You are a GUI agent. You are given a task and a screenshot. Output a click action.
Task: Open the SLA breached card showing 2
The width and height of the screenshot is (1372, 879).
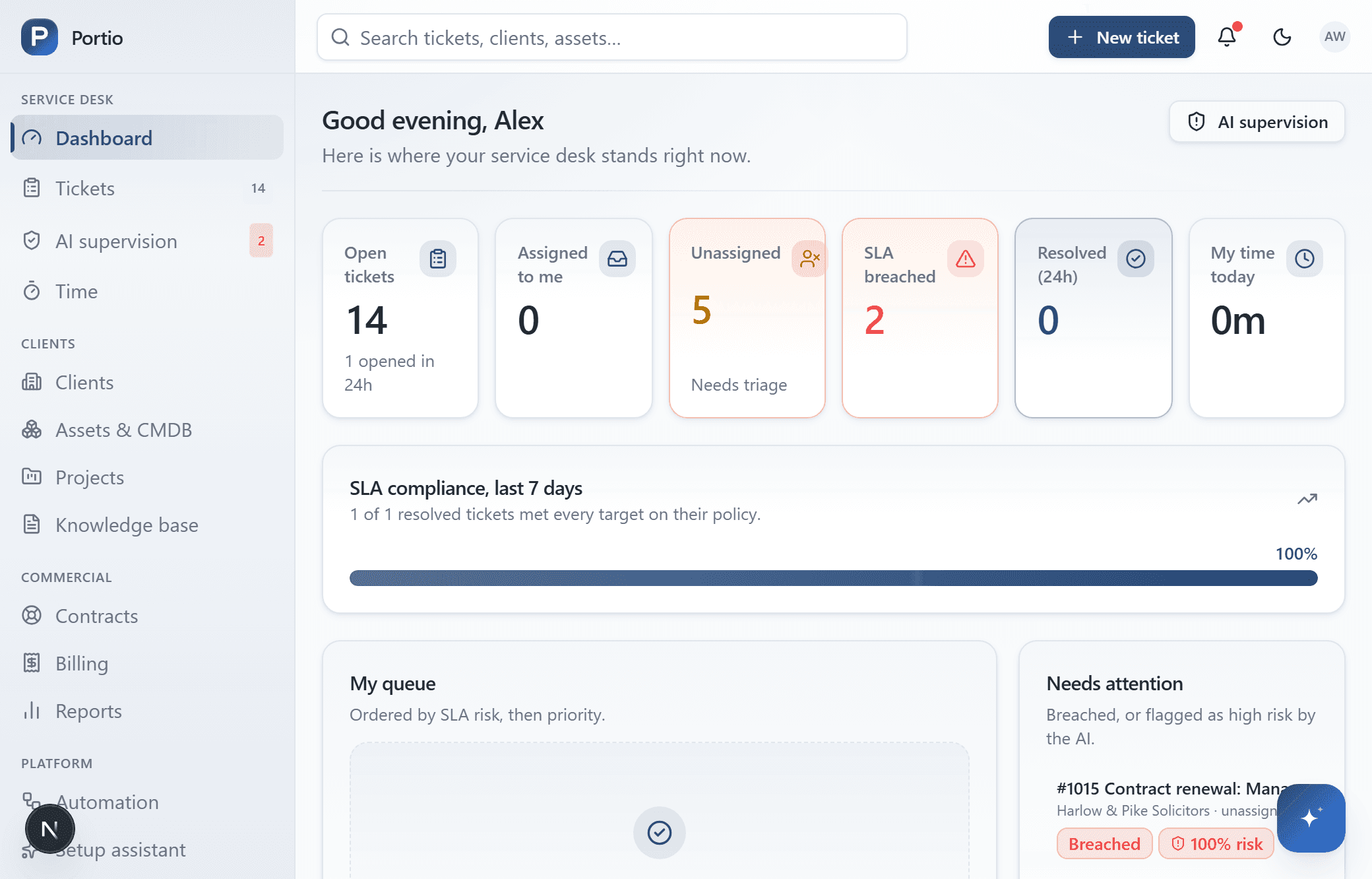point(920,318)
